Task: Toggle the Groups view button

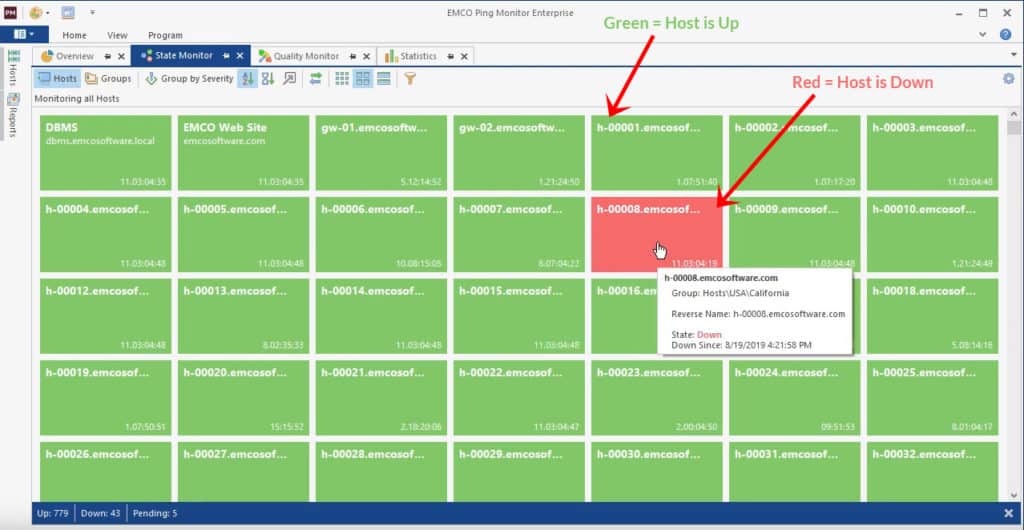Action: (x=108, y=79)
